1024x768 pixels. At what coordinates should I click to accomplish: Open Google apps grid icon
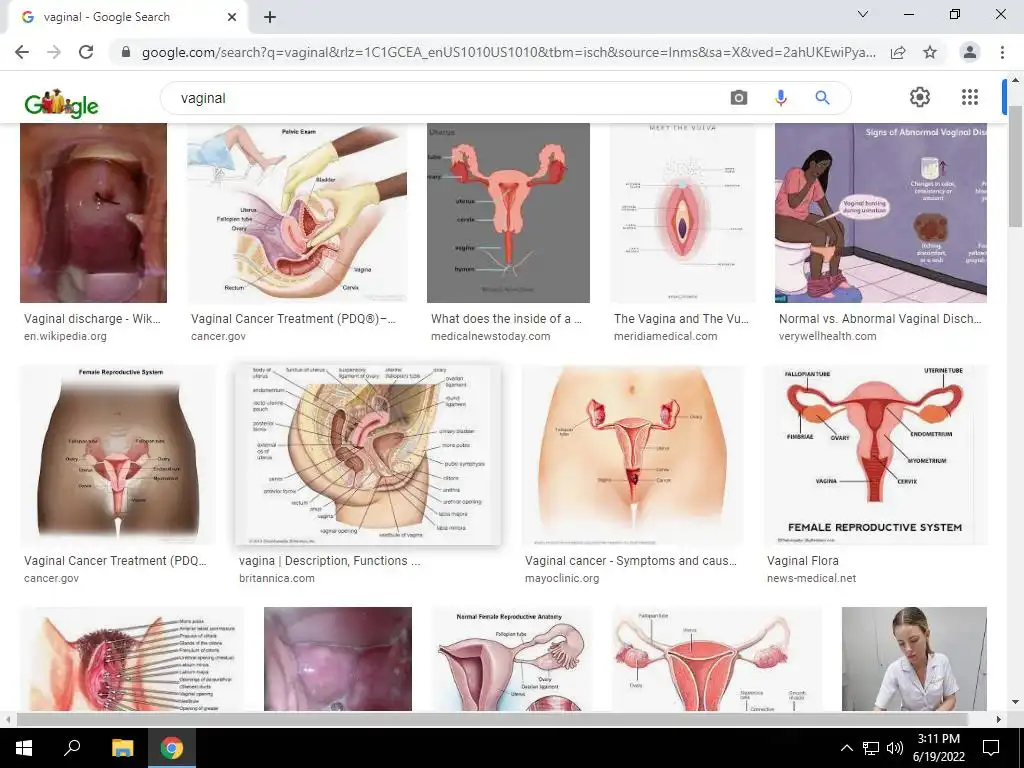click(x=970, y=97)
